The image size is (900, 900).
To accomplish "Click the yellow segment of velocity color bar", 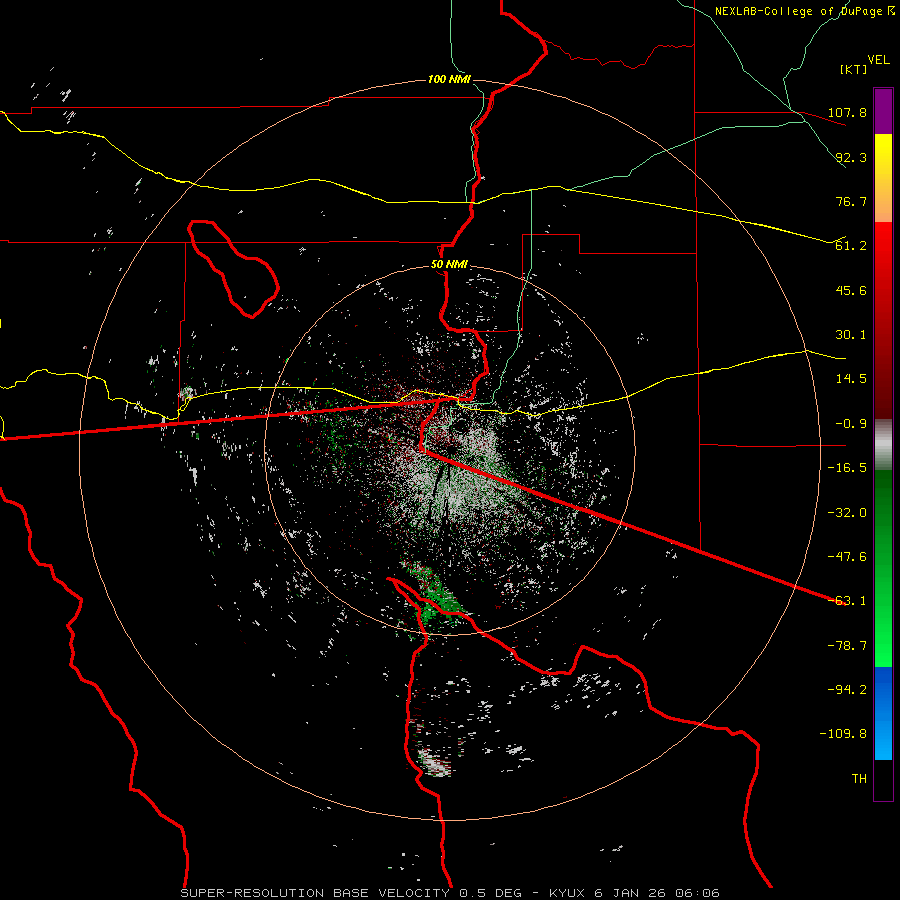I will click(x=883, y=178).
